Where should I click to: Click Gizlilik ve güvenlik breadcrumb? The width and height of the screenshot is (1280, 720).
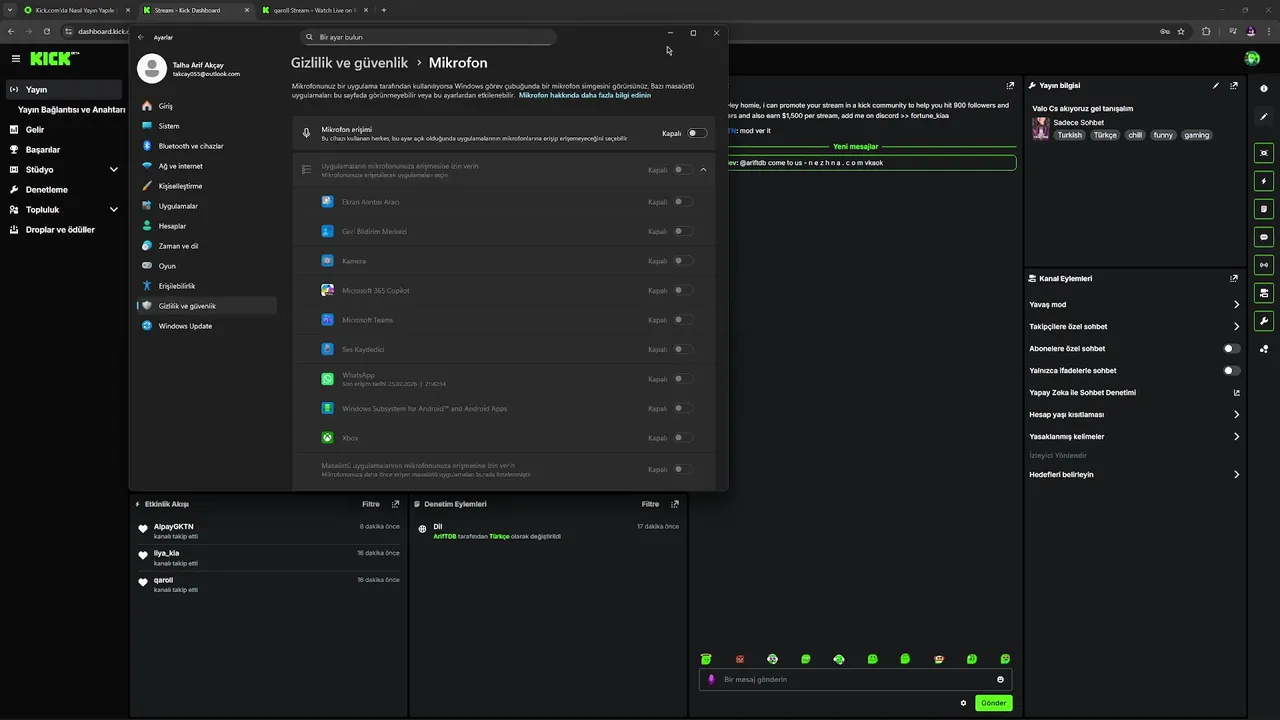click(350, 63)
